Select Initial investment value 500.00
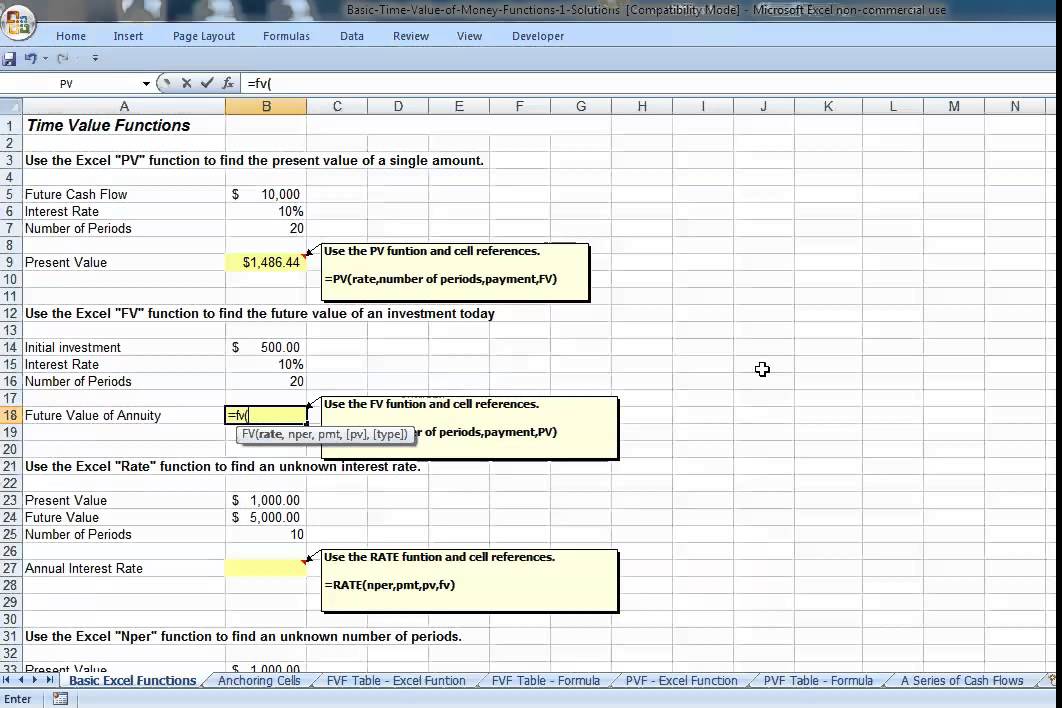The width and height of the screenshot is (1062, 708). [x=266, y=348]
